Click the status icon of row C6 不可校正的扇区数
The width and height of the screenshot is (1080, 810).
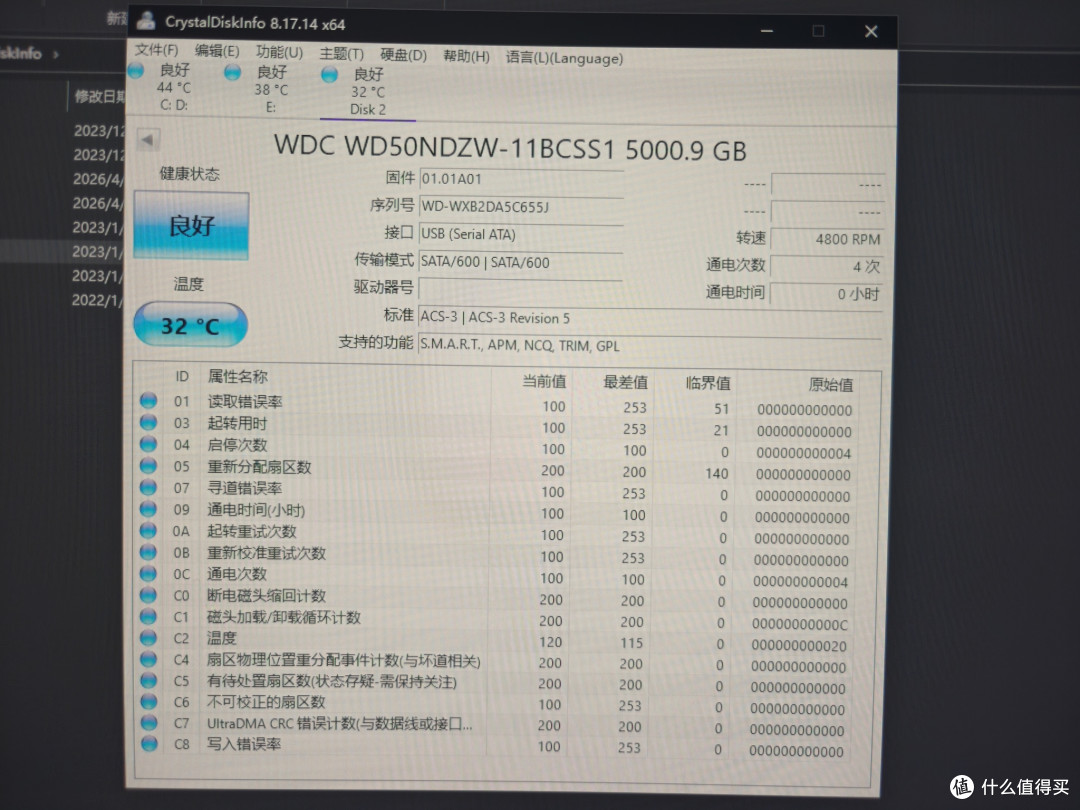pos(149,701)
